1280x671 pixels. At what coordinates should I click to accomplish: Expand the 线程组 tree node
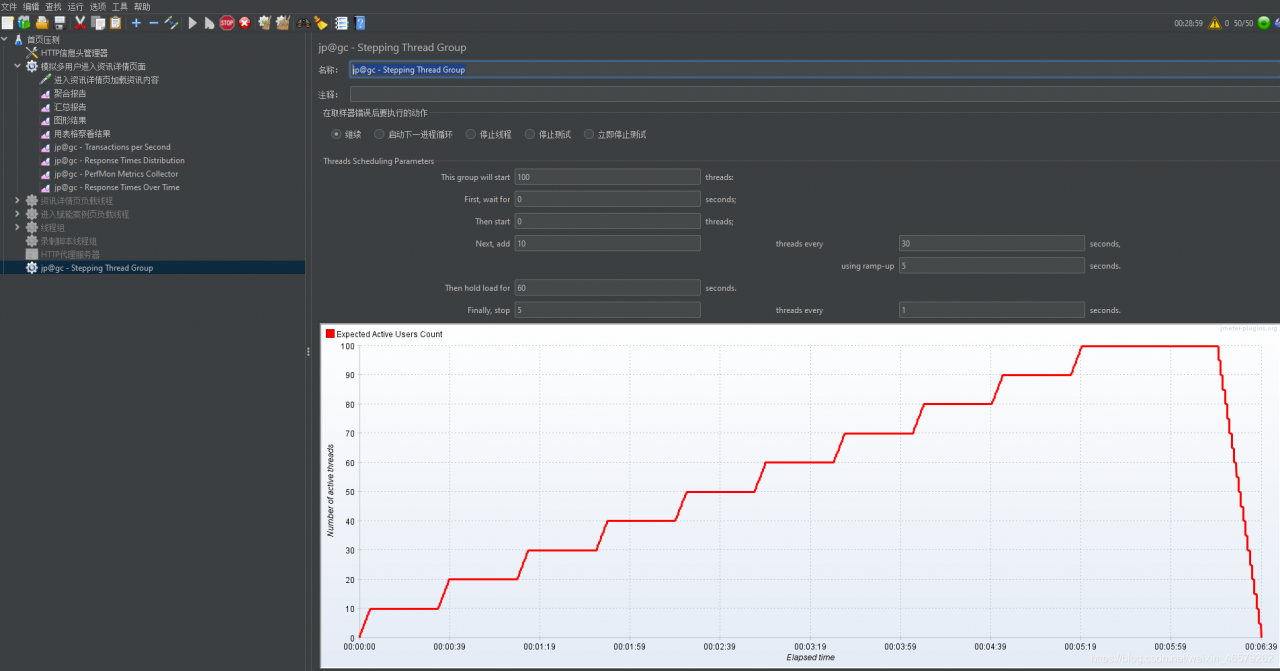click(17, 227)
